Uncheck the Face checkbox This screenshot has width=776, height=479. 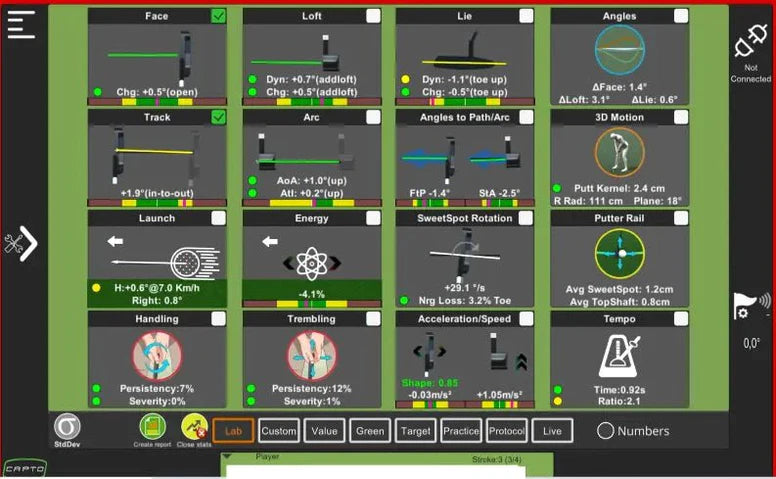(218, 16)
